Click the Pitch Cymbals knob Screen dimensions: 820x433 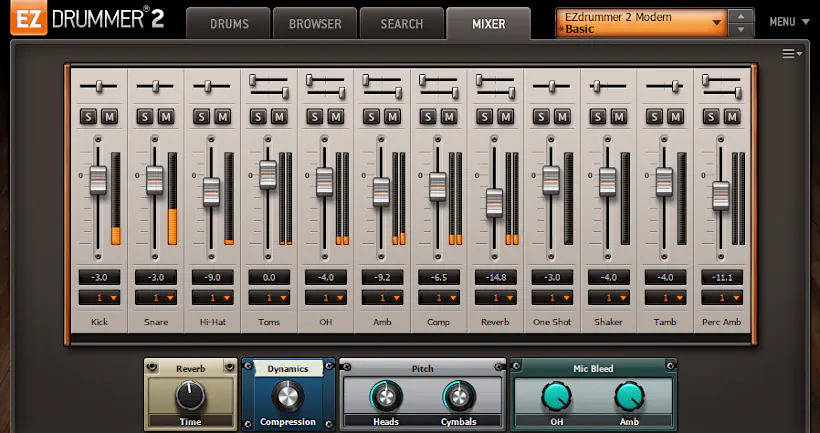[x=459, y=396]
